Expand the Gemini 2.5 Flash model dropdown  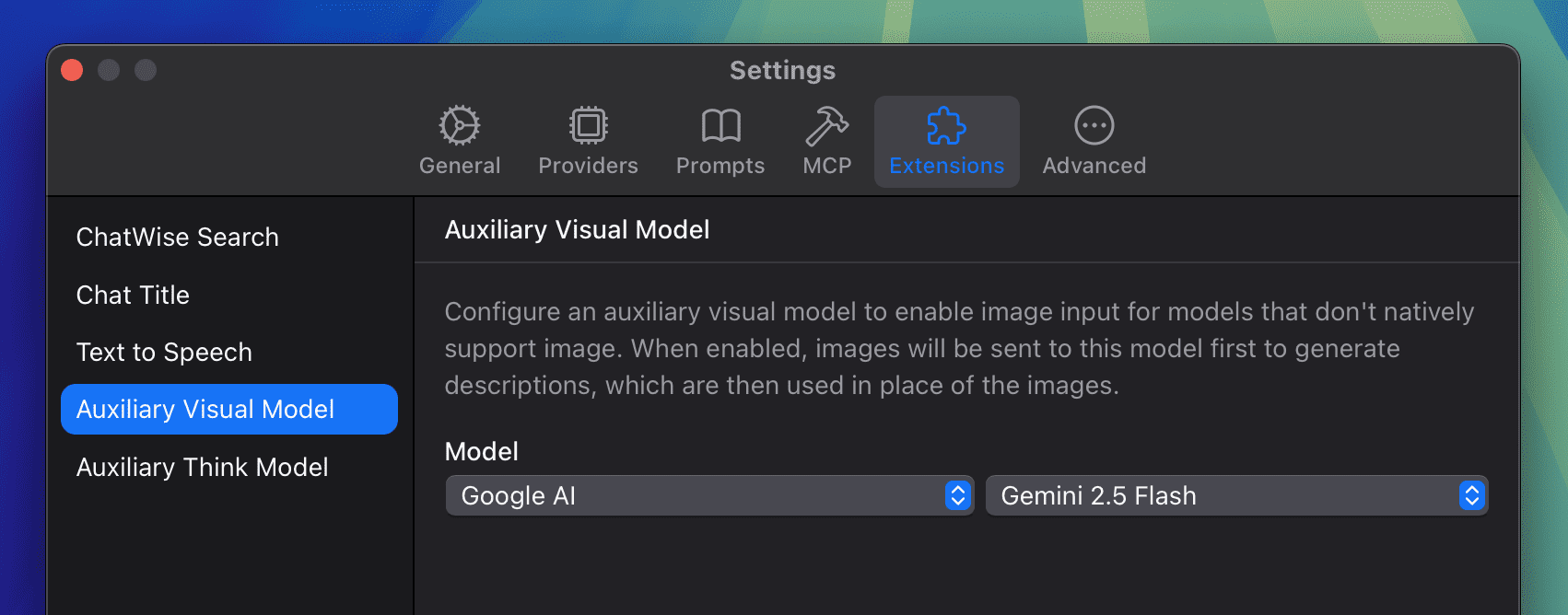[x=1236, y=495]
